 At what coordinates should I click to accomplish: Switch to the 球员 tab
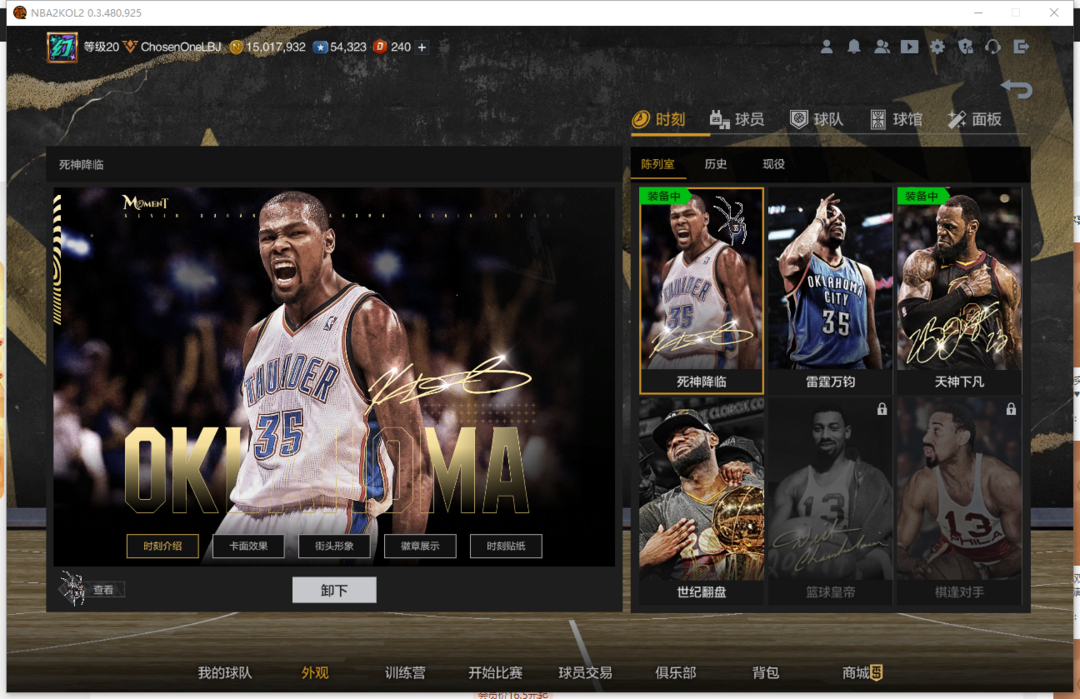pos(737,120)
